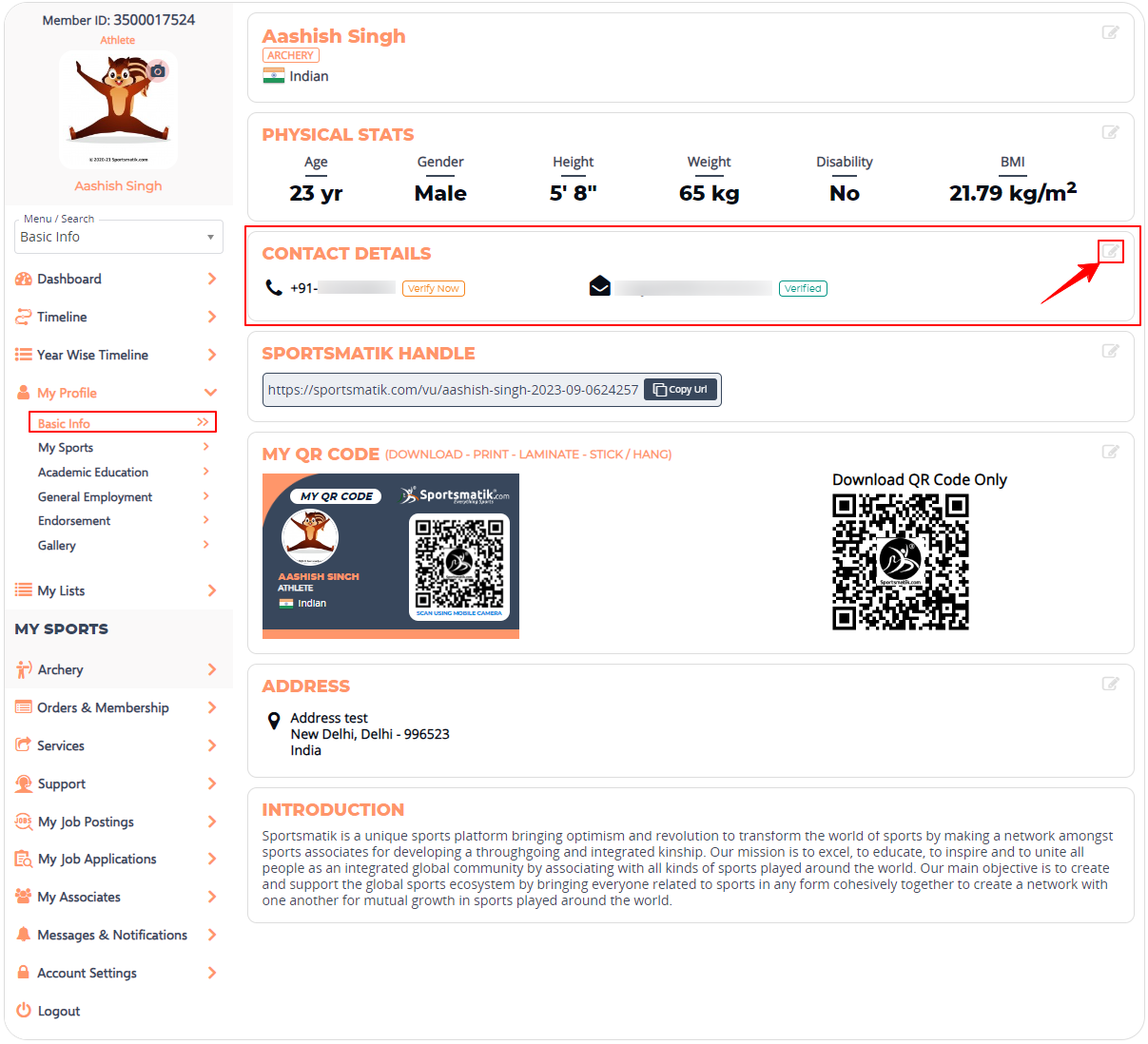
Task: Click the Download QR Code Only text
Action: (x=920, y=480)
